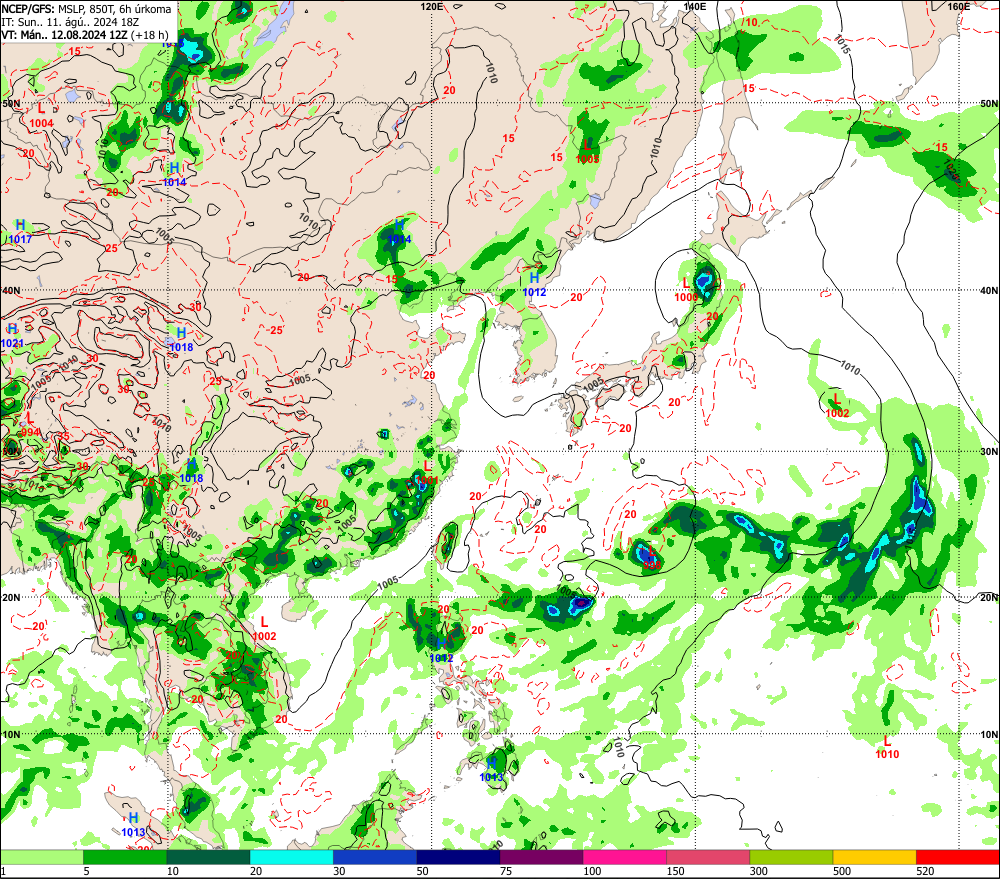Click the low pressure L 1004 marker
This screenshot has height=879, width=1000.
41,115
